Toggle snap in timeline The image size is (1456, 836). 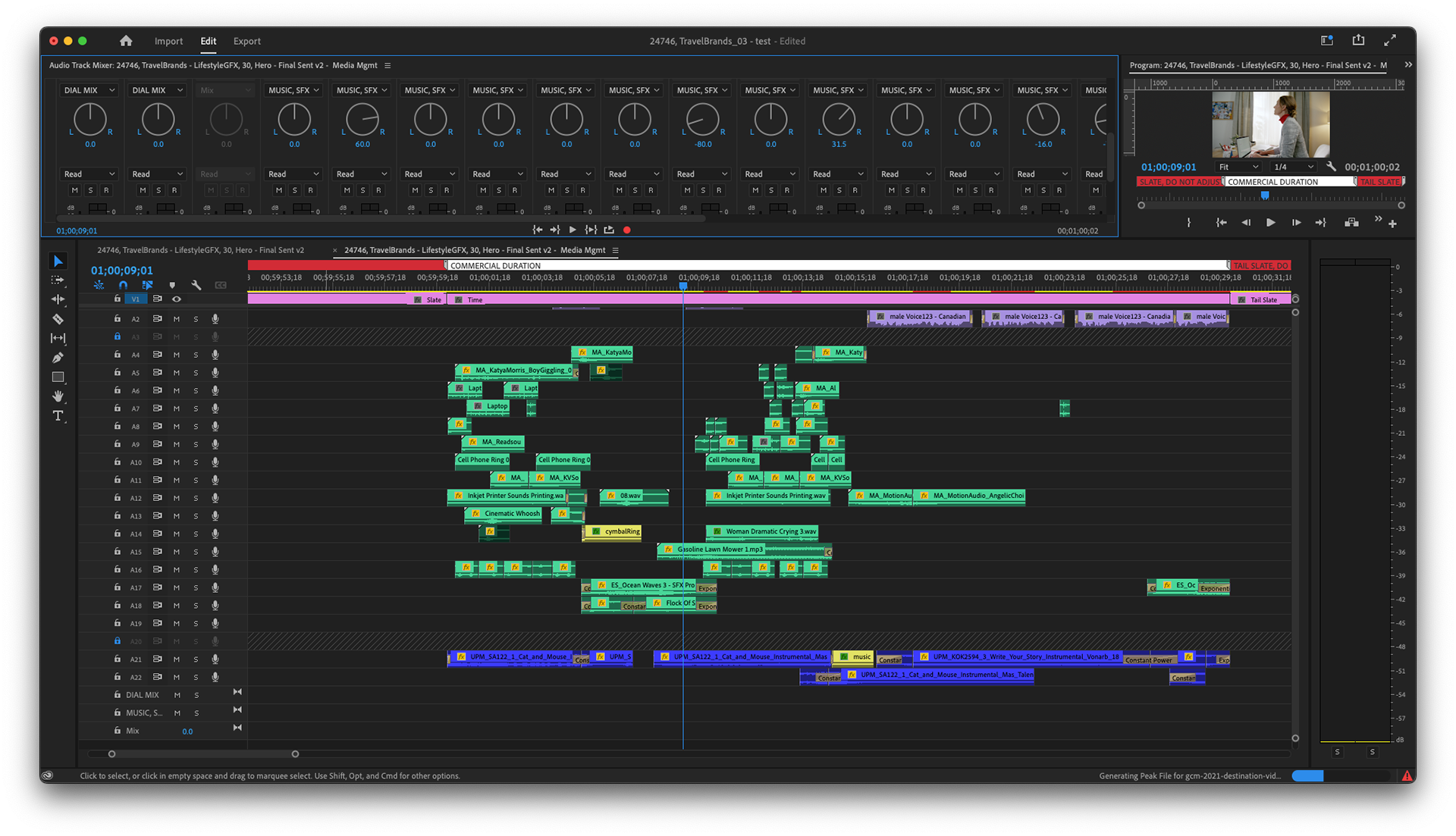[x=123, y=285]
